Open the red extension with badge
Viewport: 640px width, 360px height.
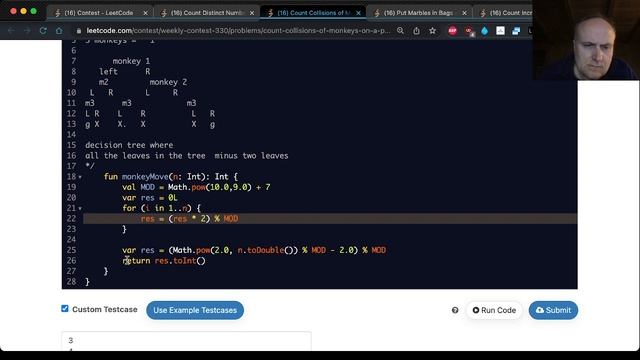point(469,31)
